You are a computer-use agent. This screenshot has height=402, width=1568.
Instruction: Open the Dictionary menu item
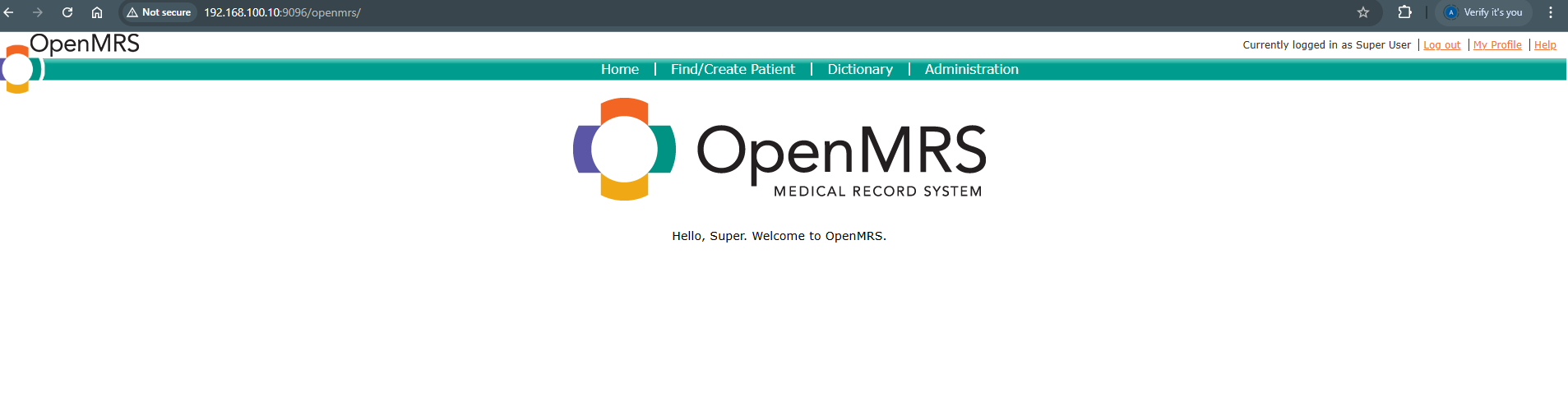coord(860,69)
